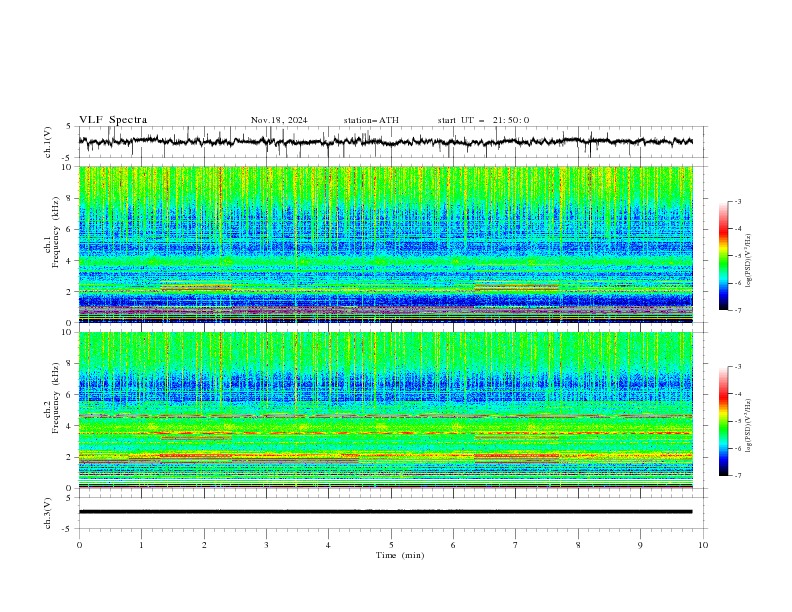
Task: Click the "10" tick on ch.1 frequency axis
Action: (x=69, y=167)
